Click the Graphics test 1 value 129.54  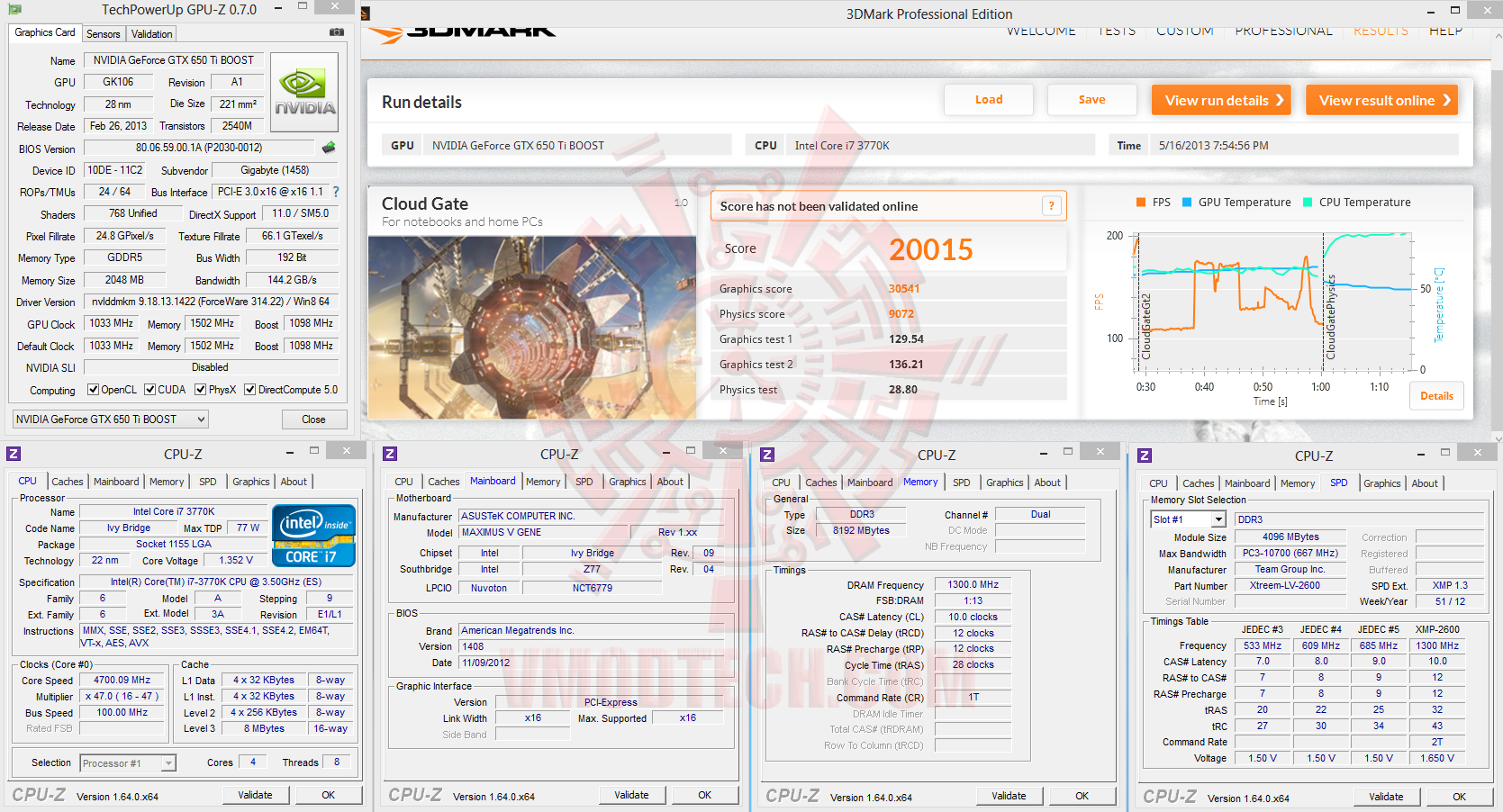[907, 339]
